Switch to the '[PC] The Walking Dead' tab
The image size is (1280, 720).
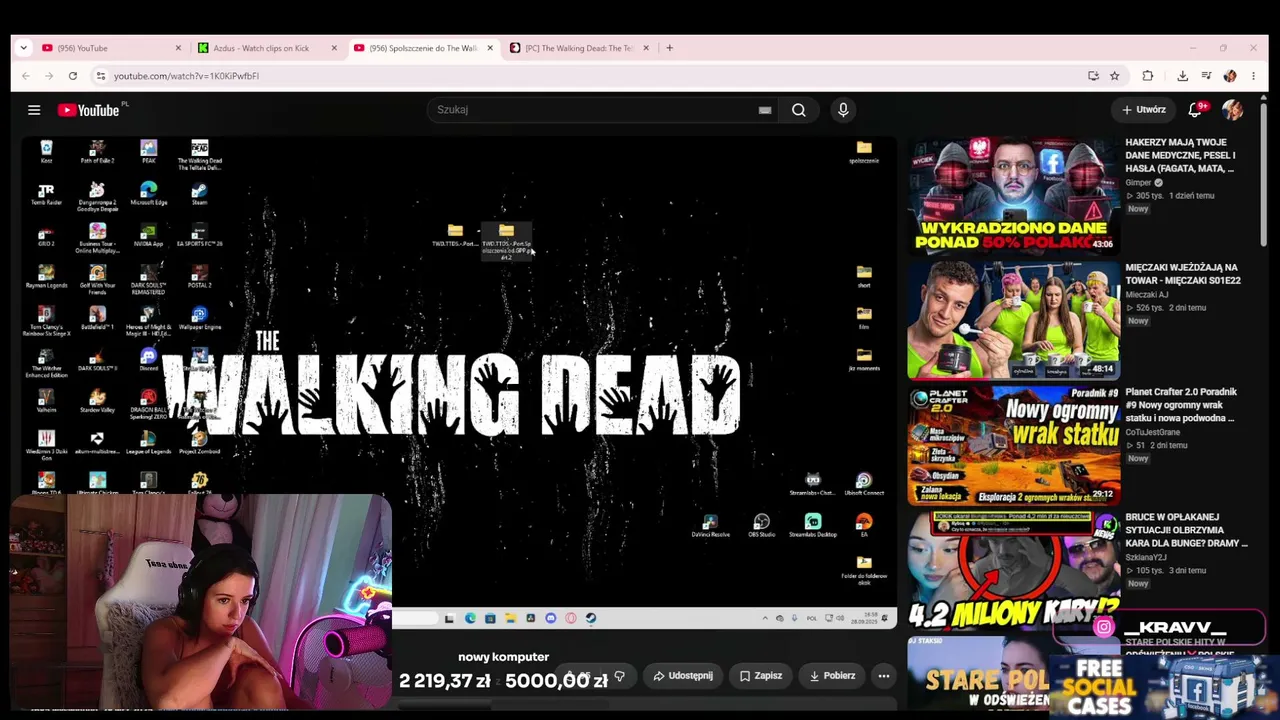pyautogui.click(x=580, y=48)
